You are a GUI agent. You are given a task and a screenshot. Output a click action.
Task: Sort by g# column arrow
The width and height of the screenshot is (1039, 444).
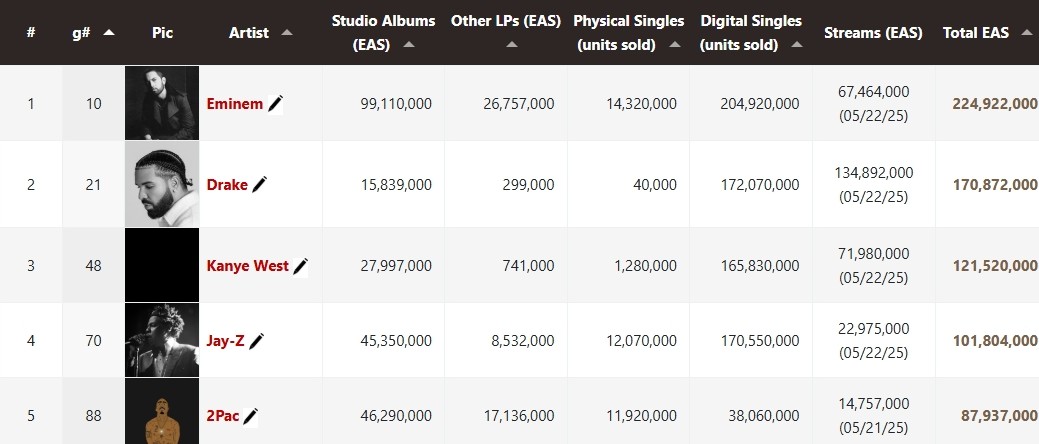[x=109, y=32]
